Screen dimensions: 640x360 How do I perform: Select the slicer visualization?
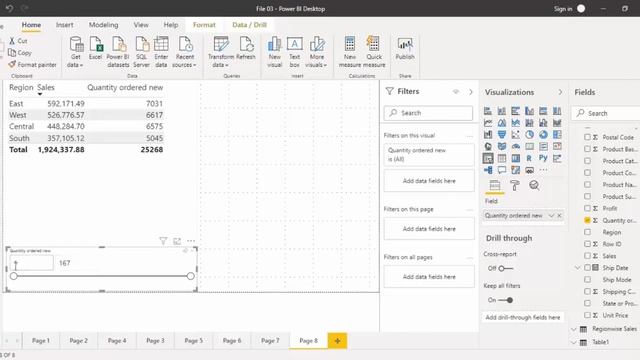[488, 158]
